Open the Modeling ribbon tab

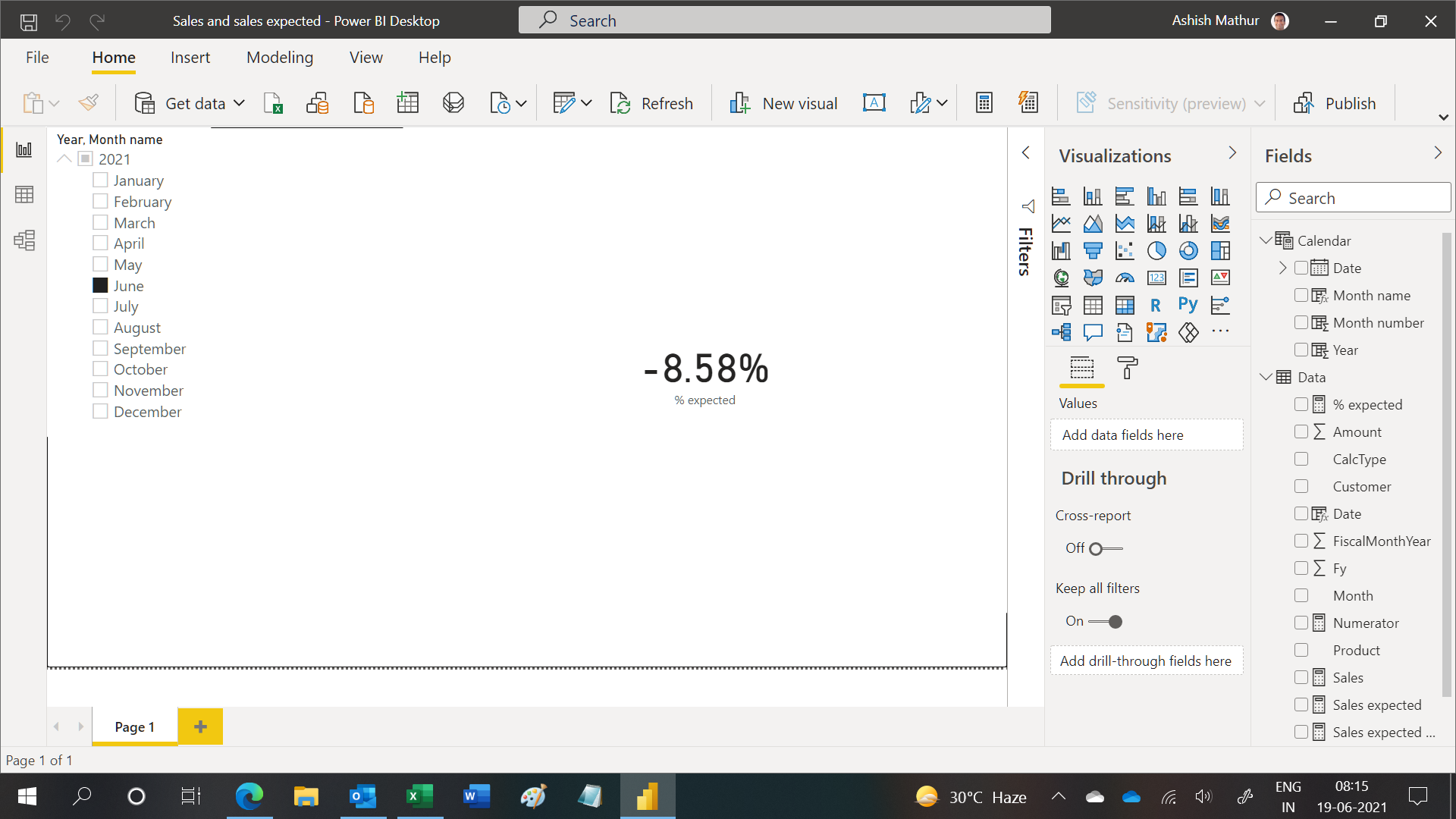point(280,58)
